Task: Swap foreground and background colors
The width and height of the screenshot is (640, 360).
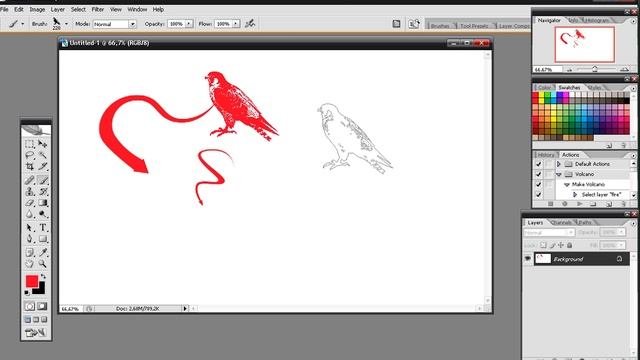Action: coord(43,277)
